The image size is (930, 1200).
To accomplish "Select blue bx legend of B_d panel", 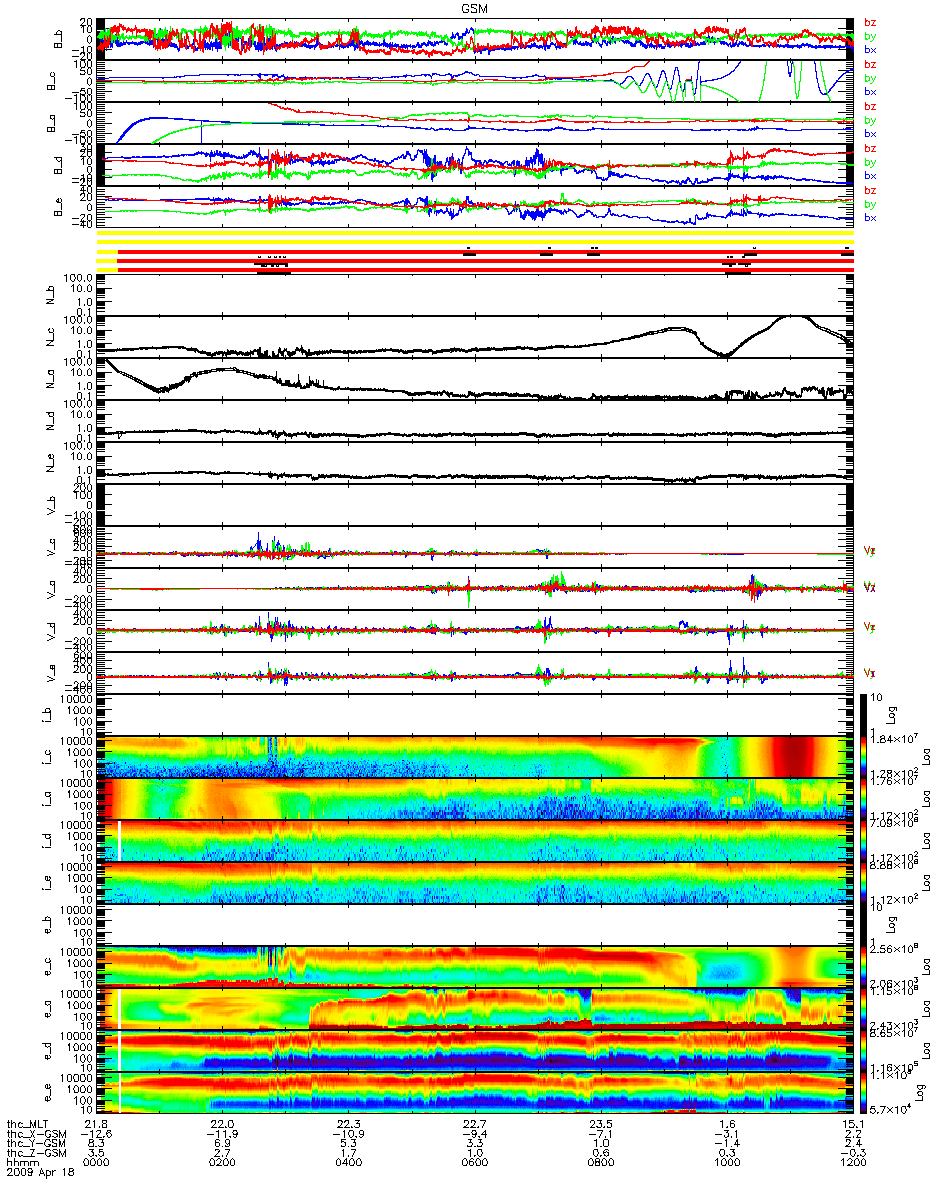I will point(870,175).
